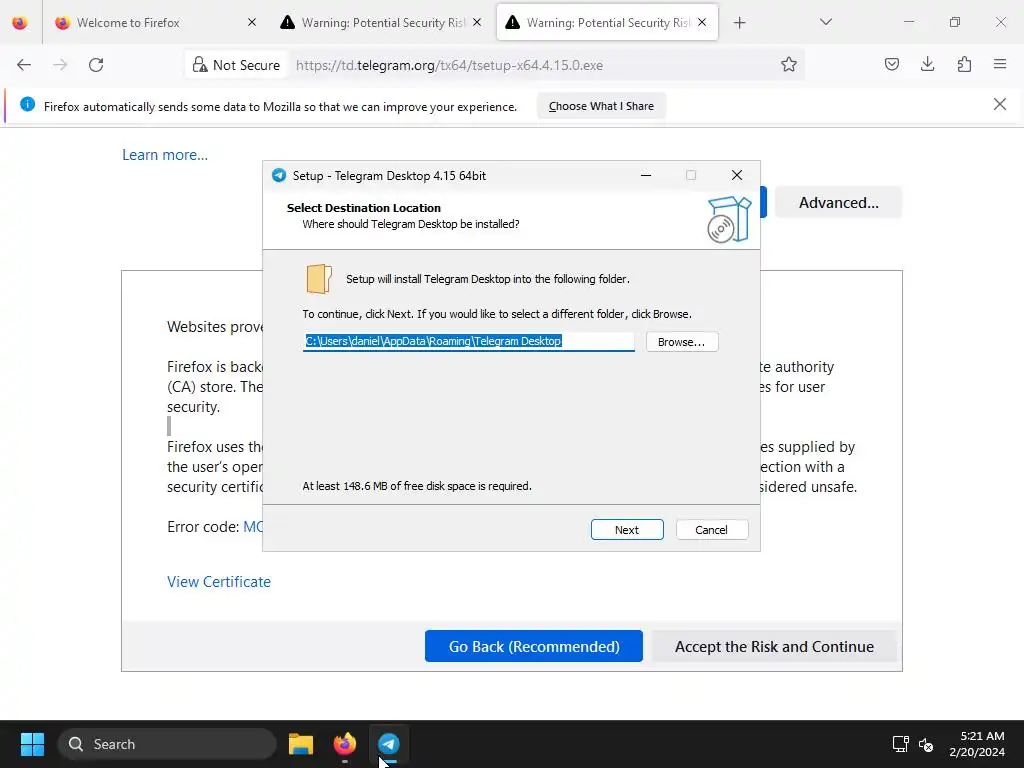Open the clock and date panel

pos(977,744)
